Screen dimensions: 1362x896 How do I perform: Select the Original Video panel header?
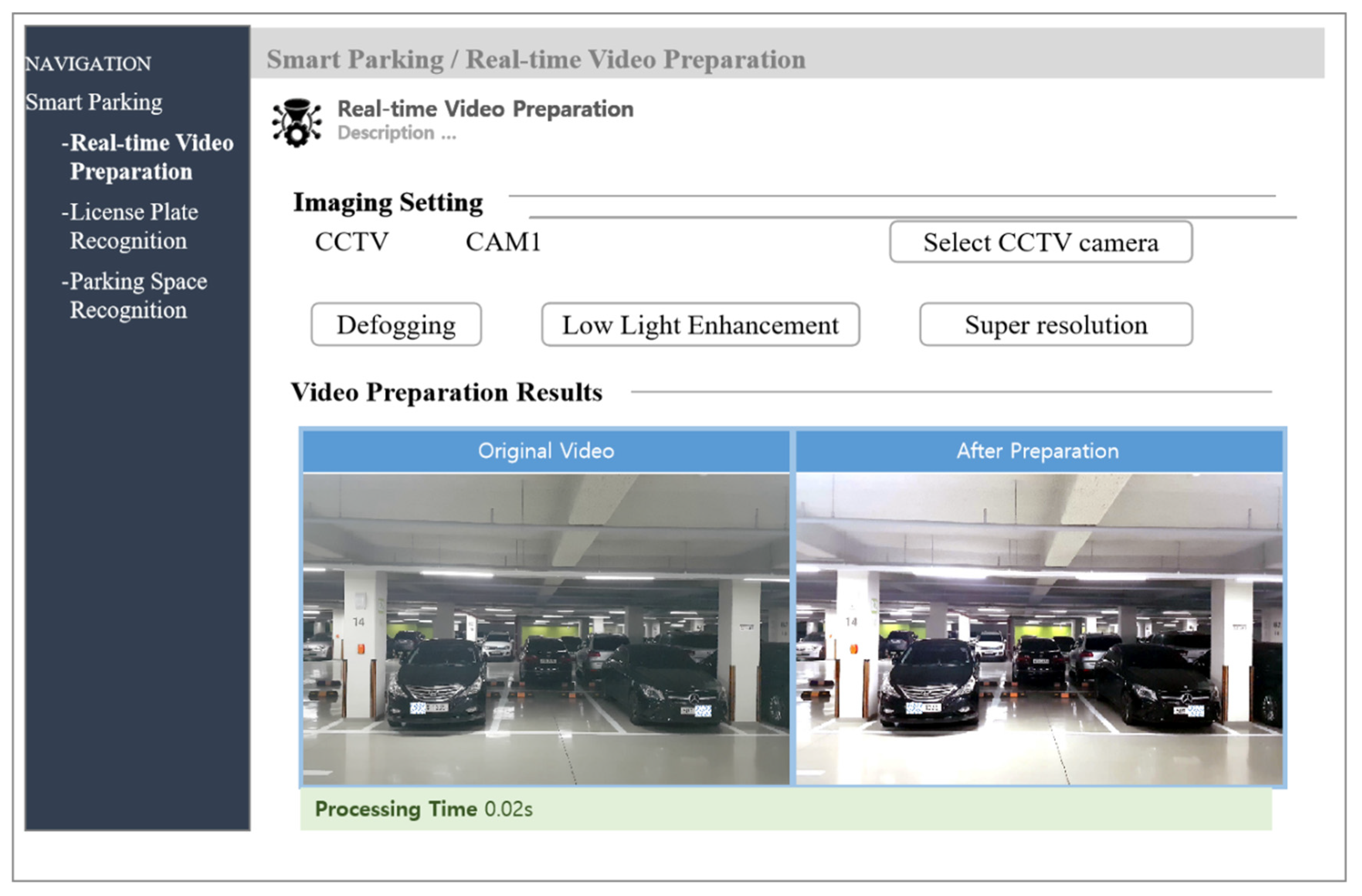tap(545, 451)
